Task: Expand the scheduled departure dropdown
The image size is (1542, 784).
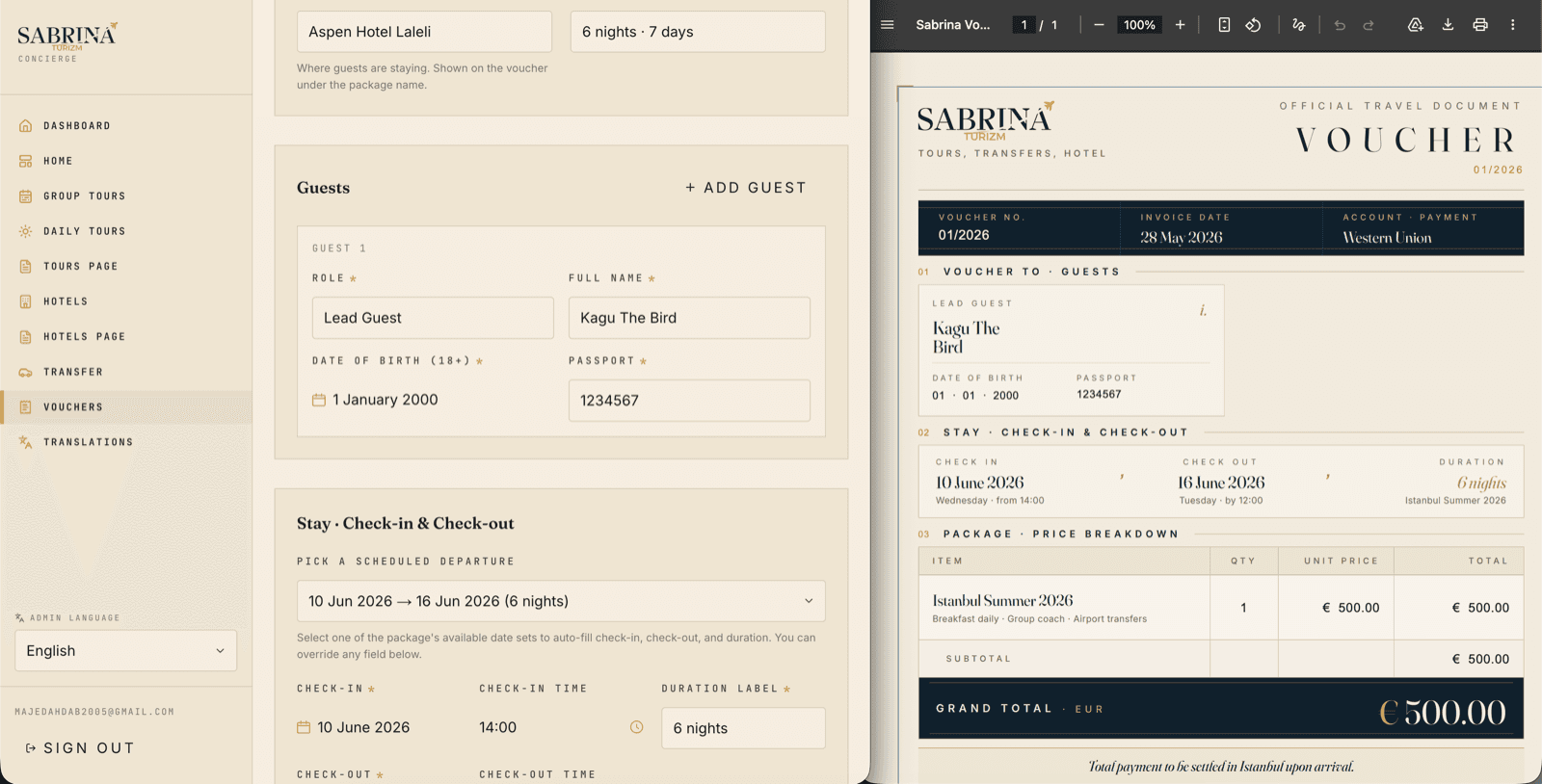Action: [x=561, y=601]
